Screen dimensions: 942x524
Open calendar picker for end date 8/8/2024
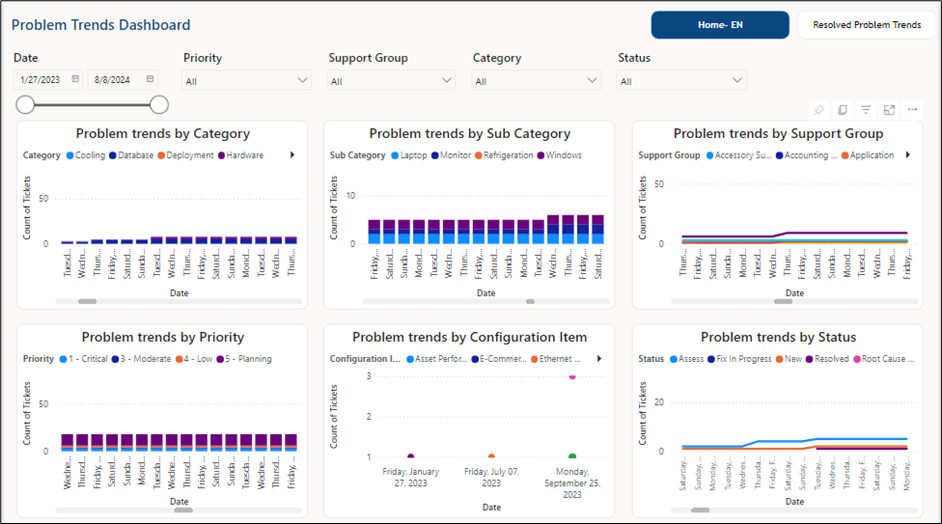coord(150,79)
